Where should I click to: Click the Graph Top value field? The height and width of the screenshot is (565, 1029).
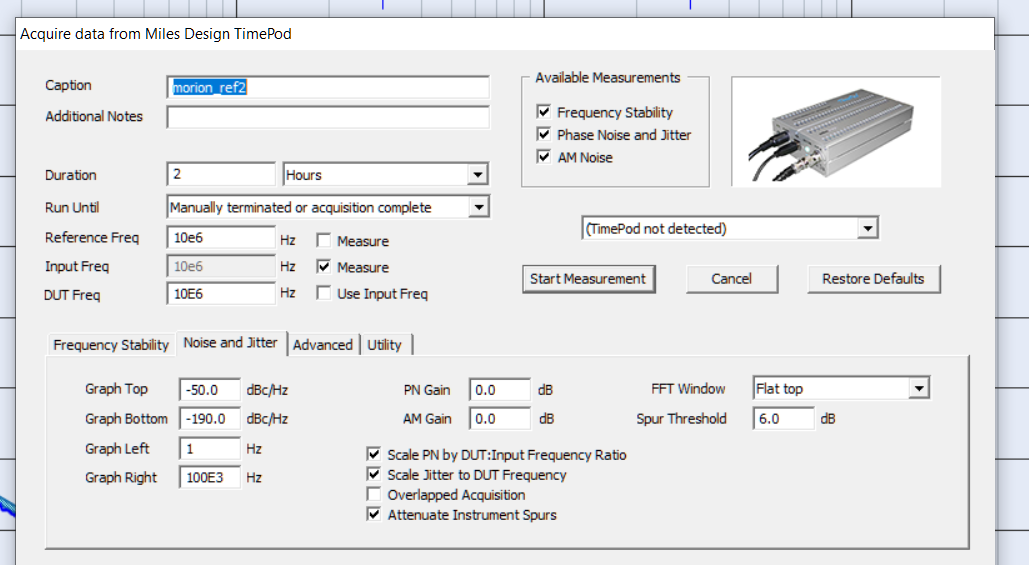[210, 390]
